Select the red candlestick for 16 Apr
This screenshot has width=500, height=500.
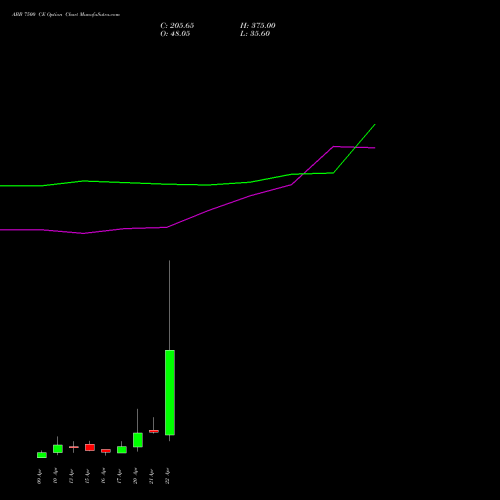(x=106, y=451)
